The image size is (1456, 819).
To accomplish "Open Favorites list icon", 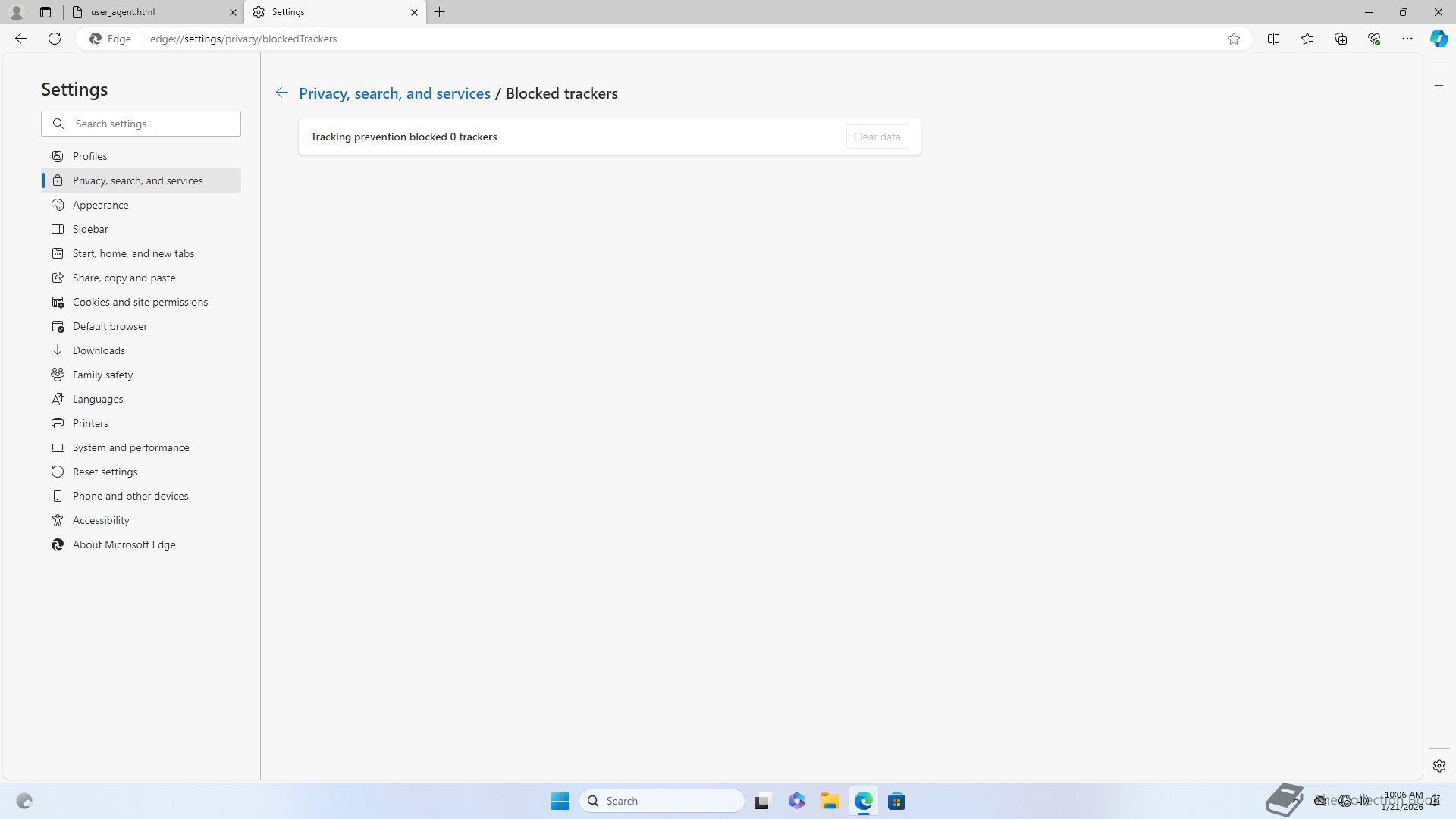I will 1307,39.
